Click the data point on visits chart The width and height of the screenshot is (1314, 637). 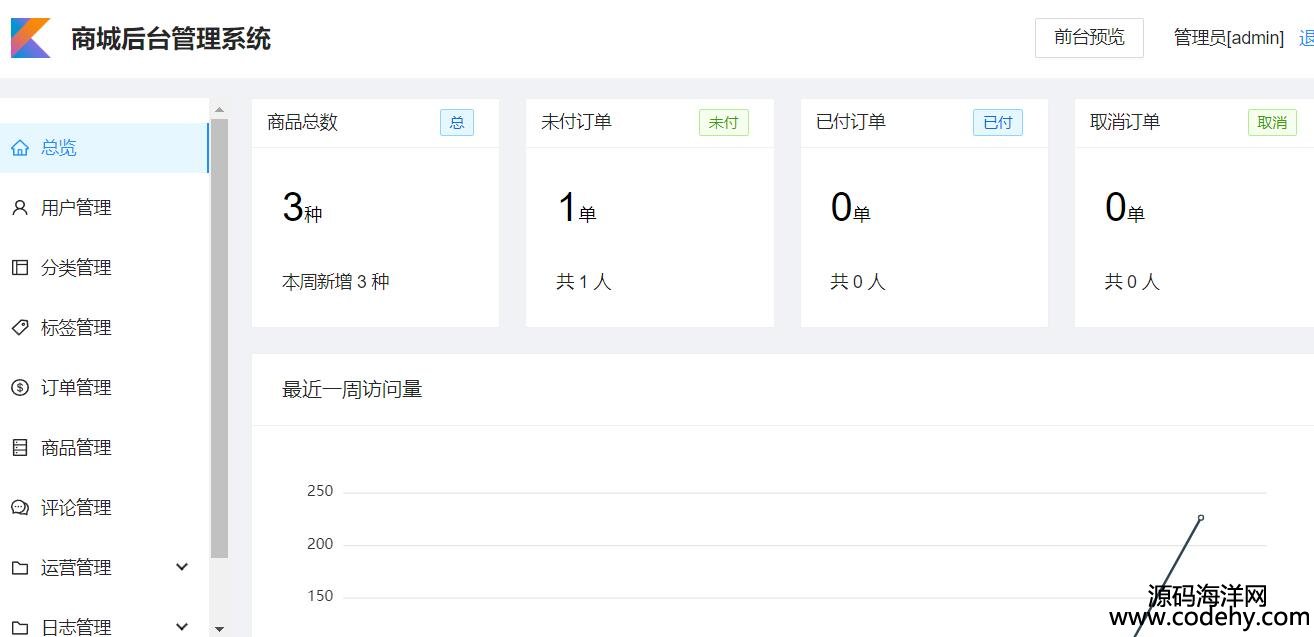(1200, 518)
